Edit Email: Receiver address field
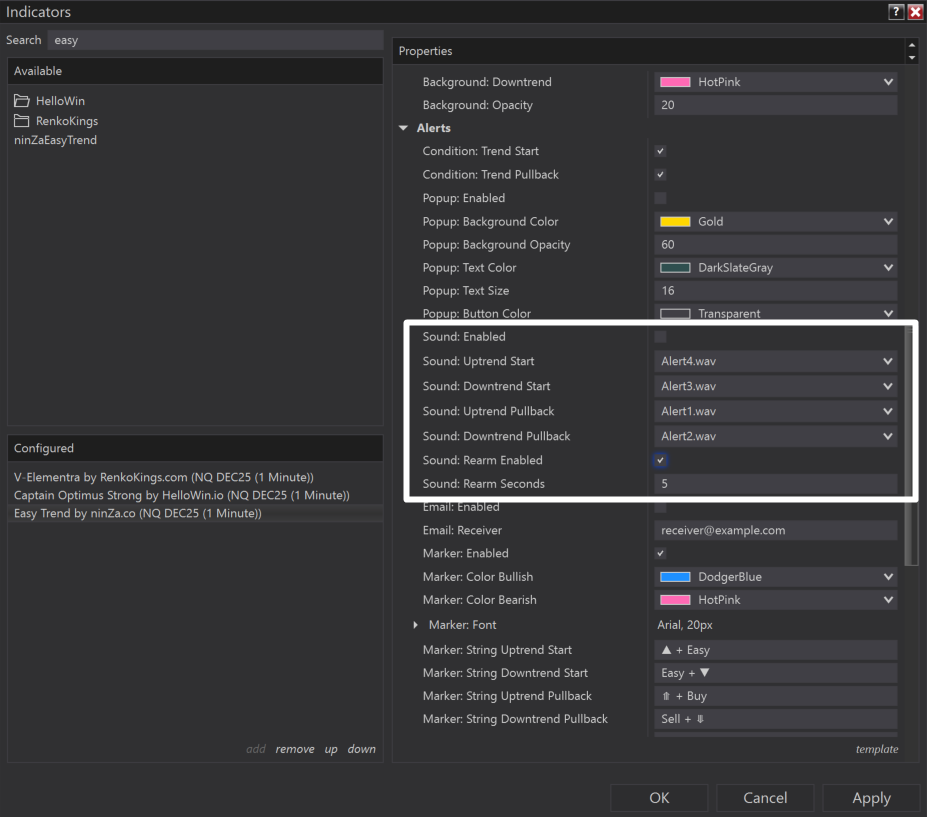The width and height of the screenshot is (927, 817). pyautogui.click(x=776, y=530)
